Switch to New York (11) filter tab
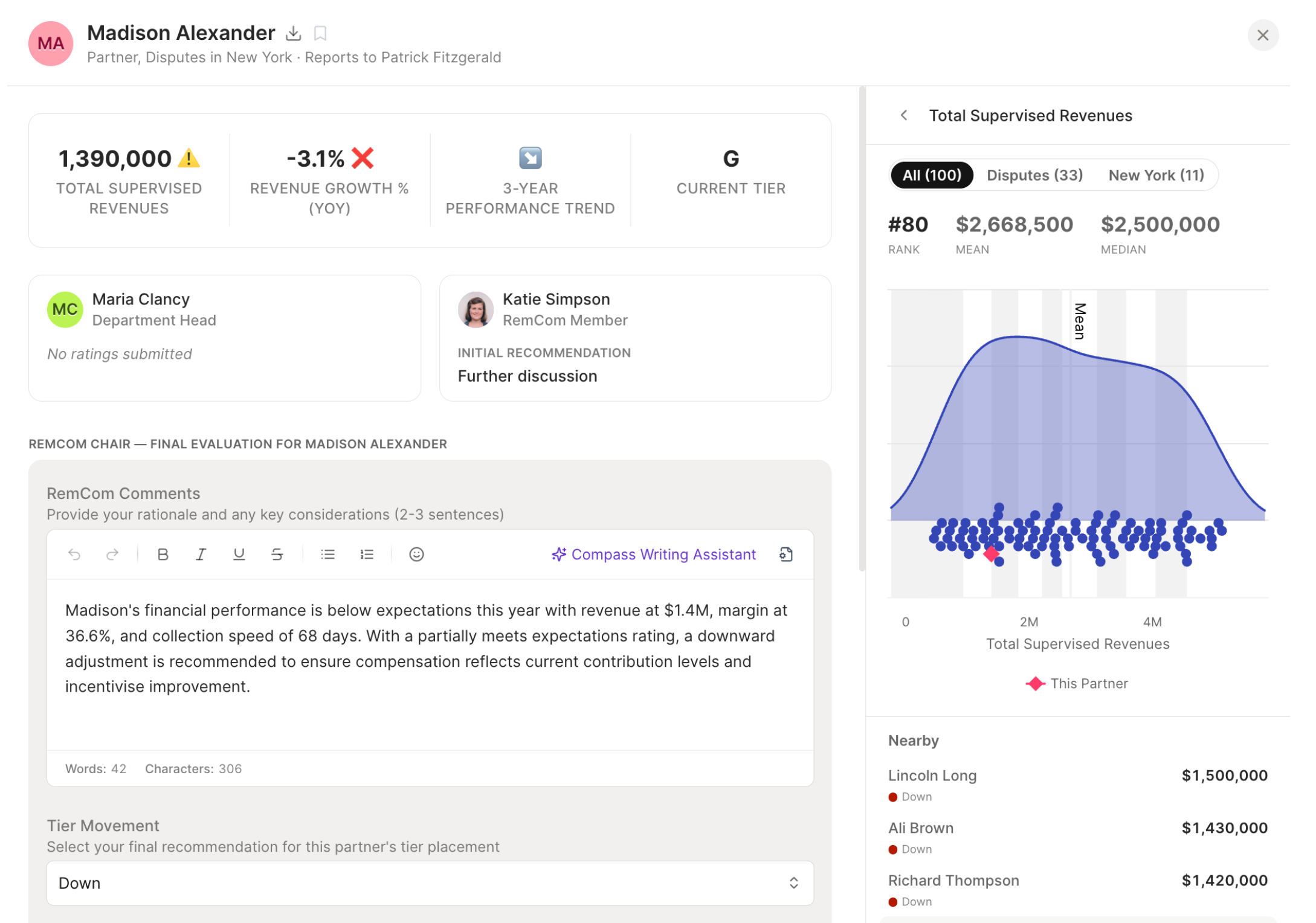Viewport: 1316px width, 923px height. 1156,175
